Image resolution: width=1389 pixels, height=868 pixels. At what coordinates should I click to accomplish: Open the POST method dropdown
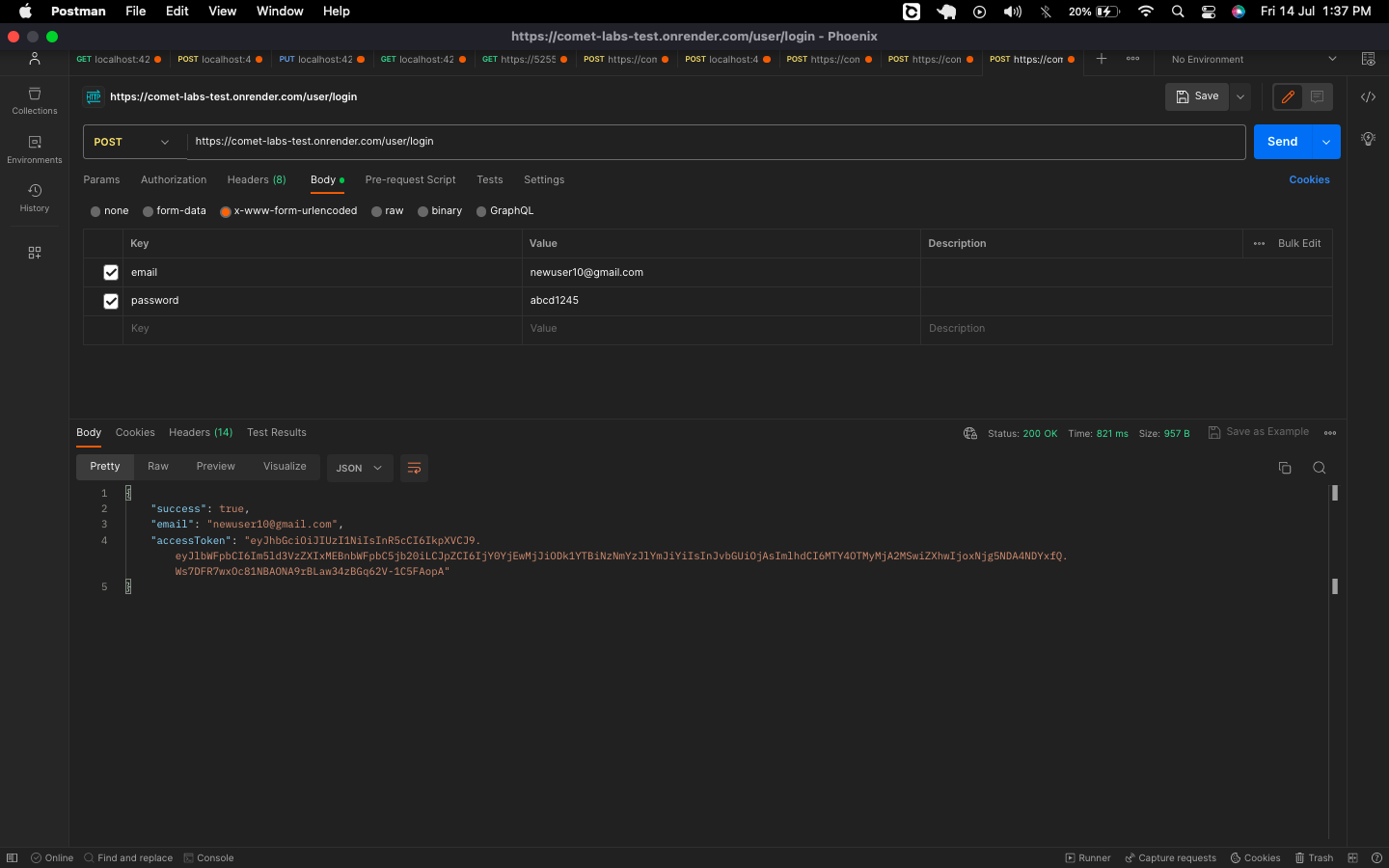point(134,142)
